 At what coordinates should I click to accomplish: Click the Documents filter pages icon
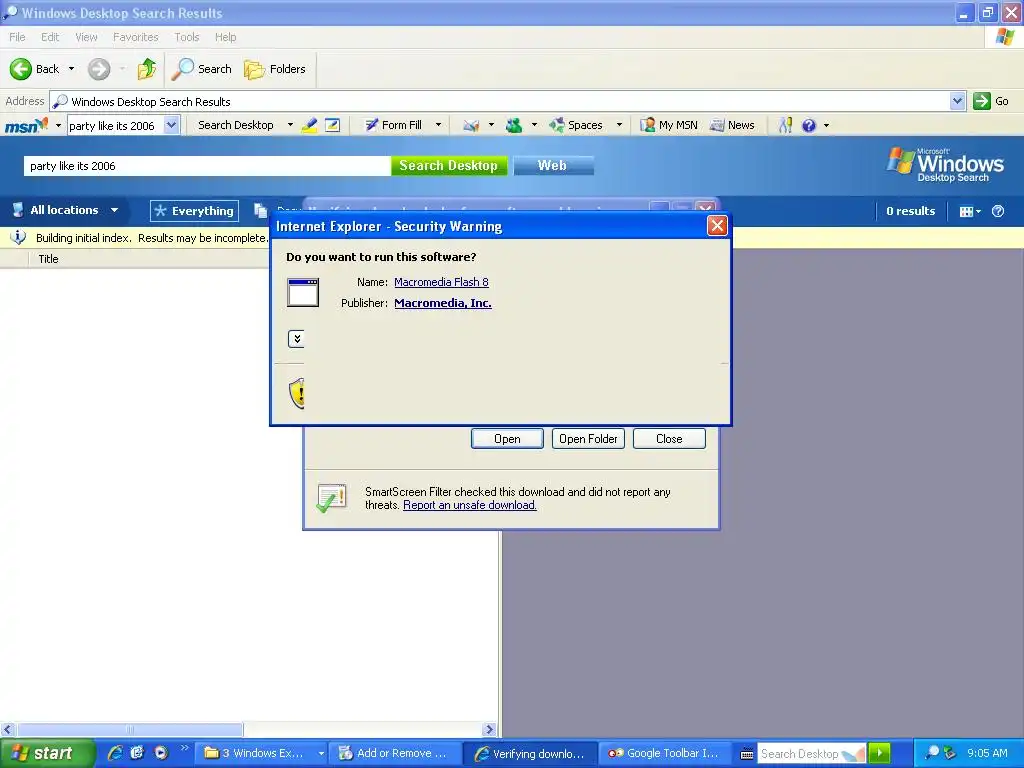point(261,210)
